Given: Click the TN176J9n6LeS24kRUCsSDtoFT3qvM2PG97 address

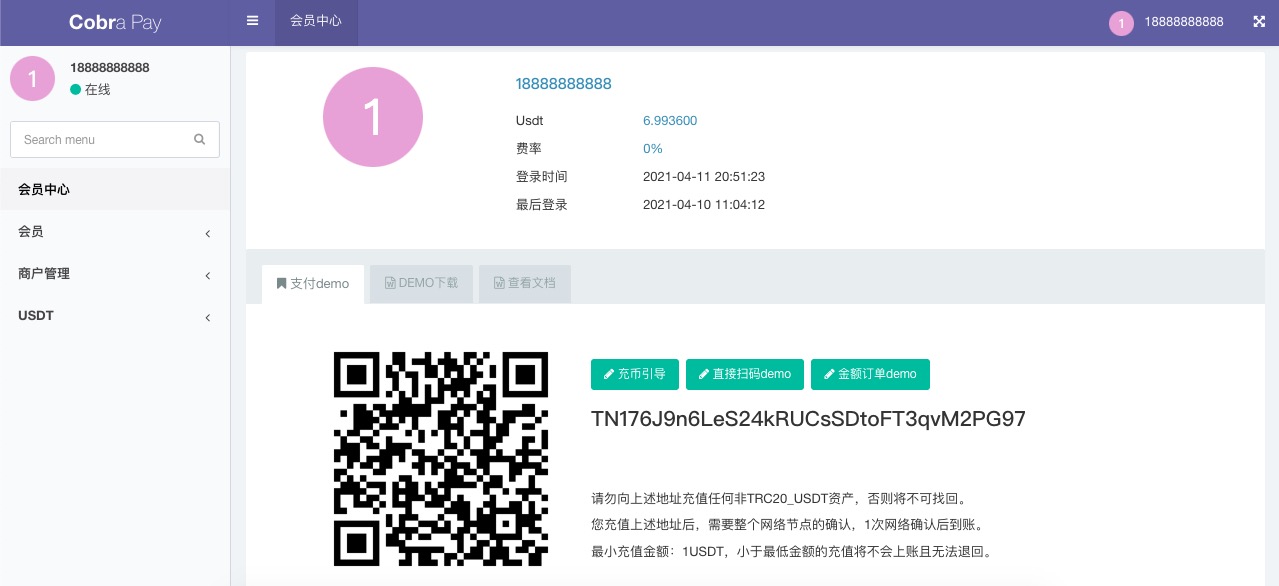Looking at the screenshot, I should pos(809,419).
